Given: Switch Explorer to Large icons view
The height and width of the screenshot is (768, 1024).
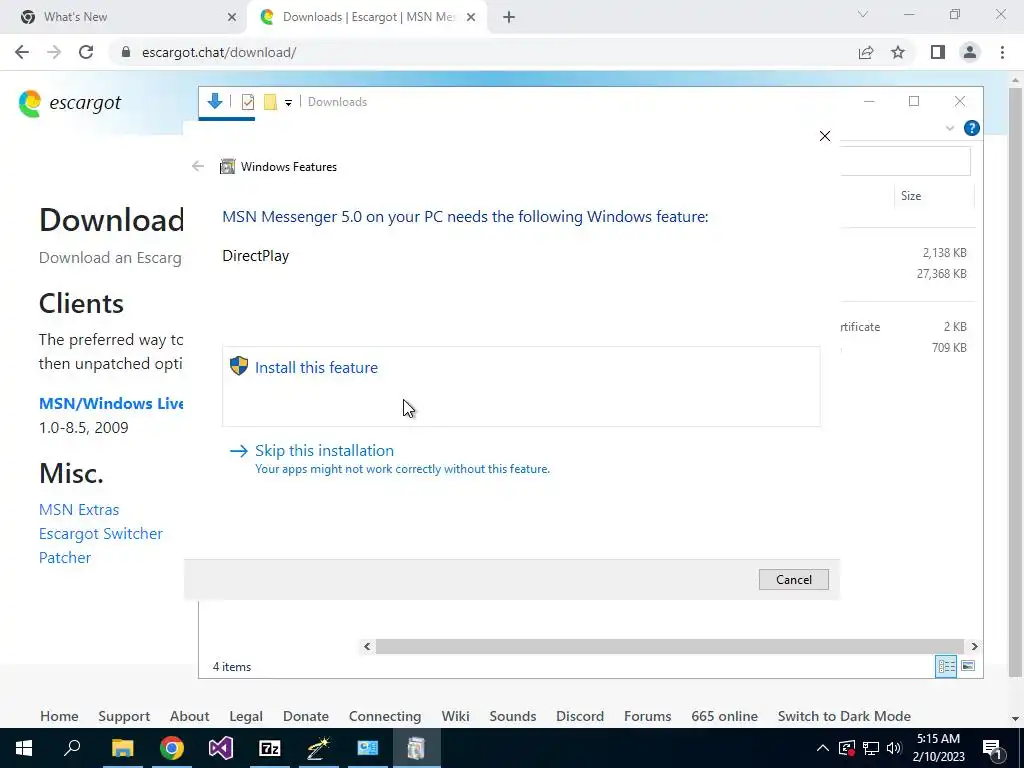Looking at the screenshot, I should click(x=968, y=666).
